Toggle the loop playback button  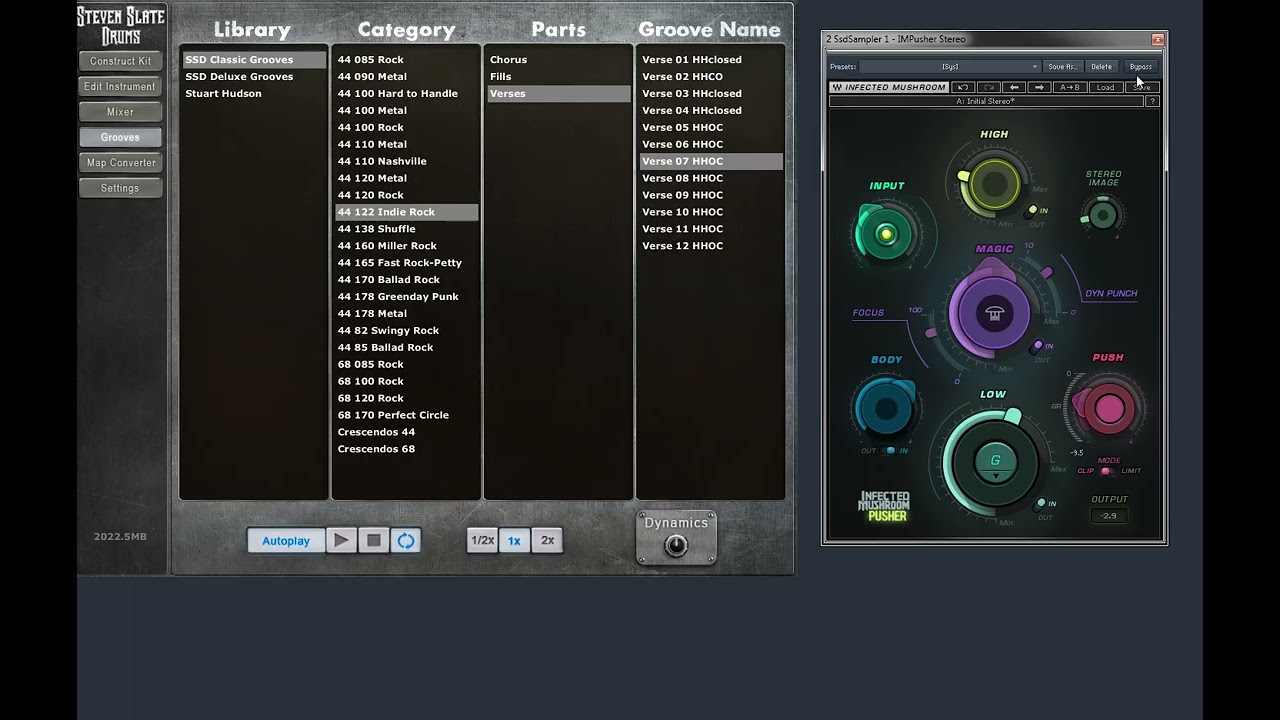coord(405,540)
